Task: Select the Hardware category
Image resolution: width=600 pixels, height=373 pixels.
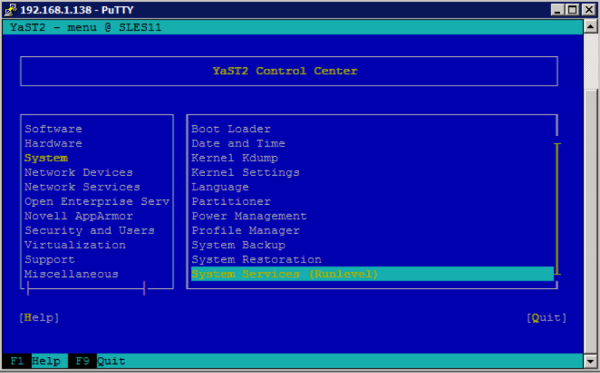Action: [53, 143]
